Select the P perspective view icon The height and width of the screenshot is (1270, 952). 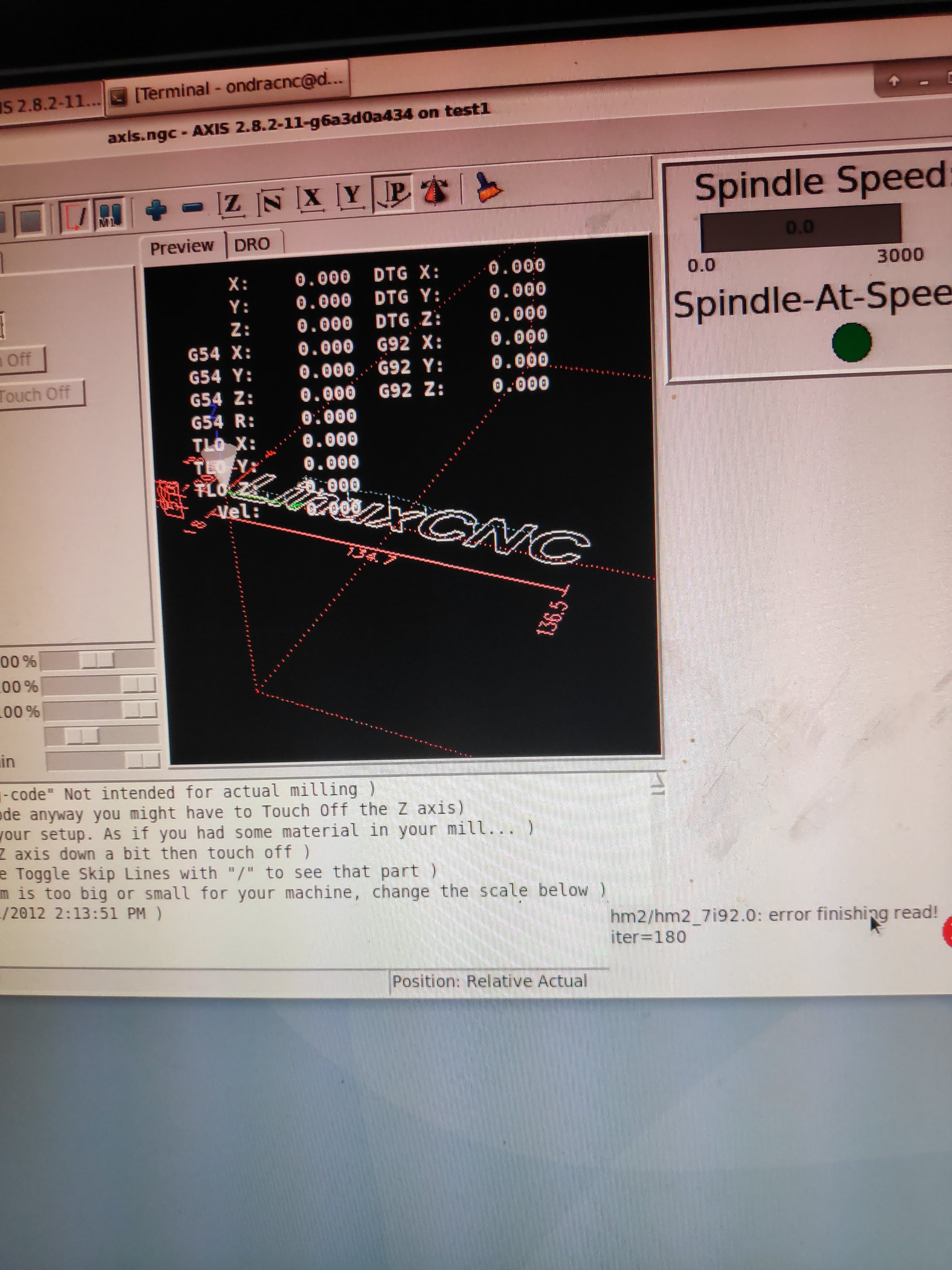[x=393, y=194]
